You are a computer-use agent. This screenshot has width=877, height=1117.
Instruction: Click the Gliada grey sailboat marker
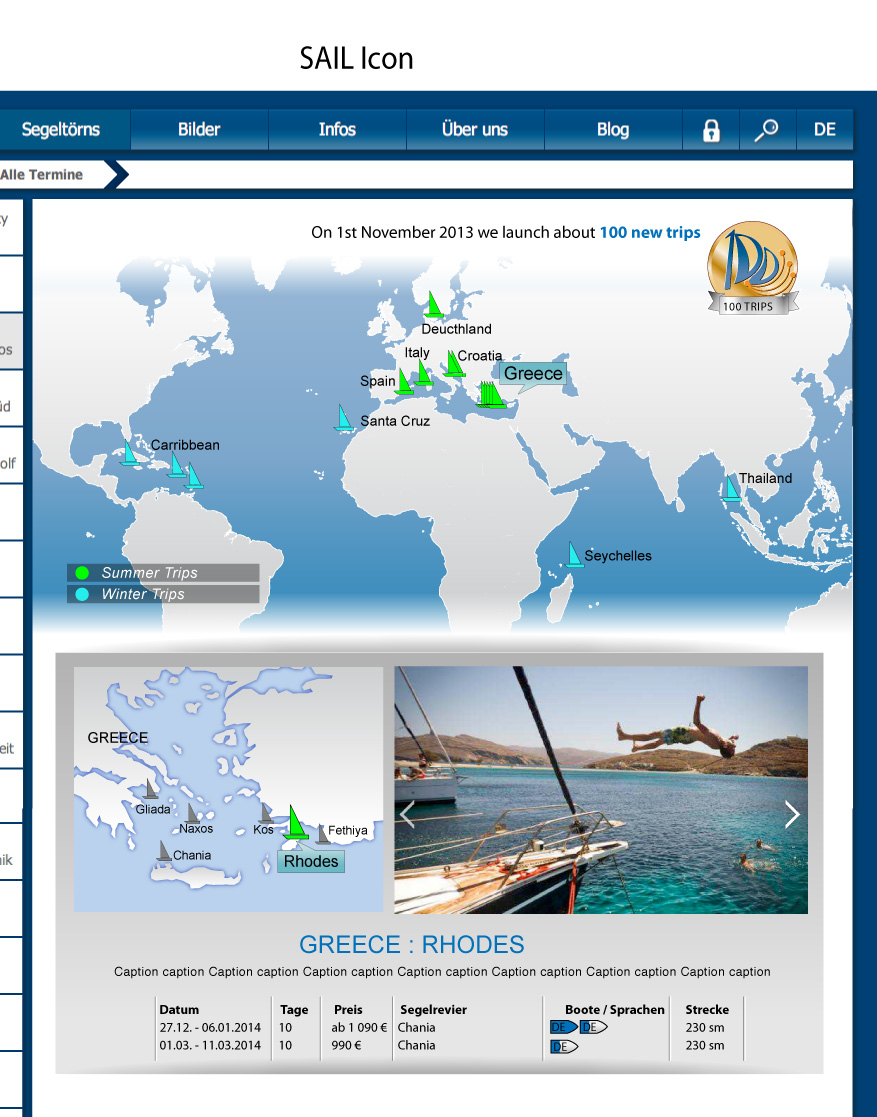[x=150, y=789]
